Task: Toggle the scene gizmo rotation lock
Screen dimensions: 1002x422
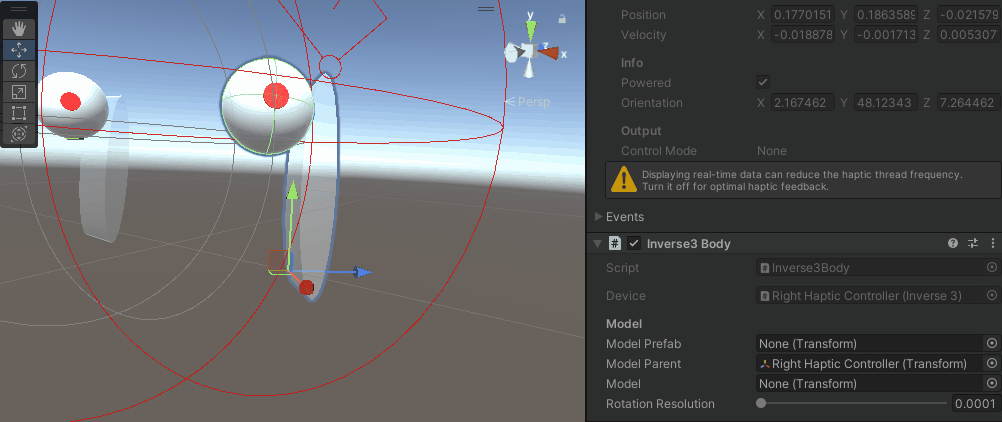Action: (562, 19)
